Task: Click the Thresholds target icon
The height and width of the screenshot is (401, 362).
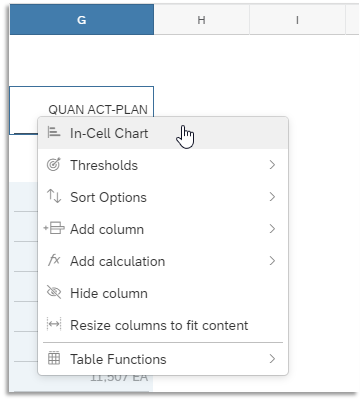Action: [54, 165]
